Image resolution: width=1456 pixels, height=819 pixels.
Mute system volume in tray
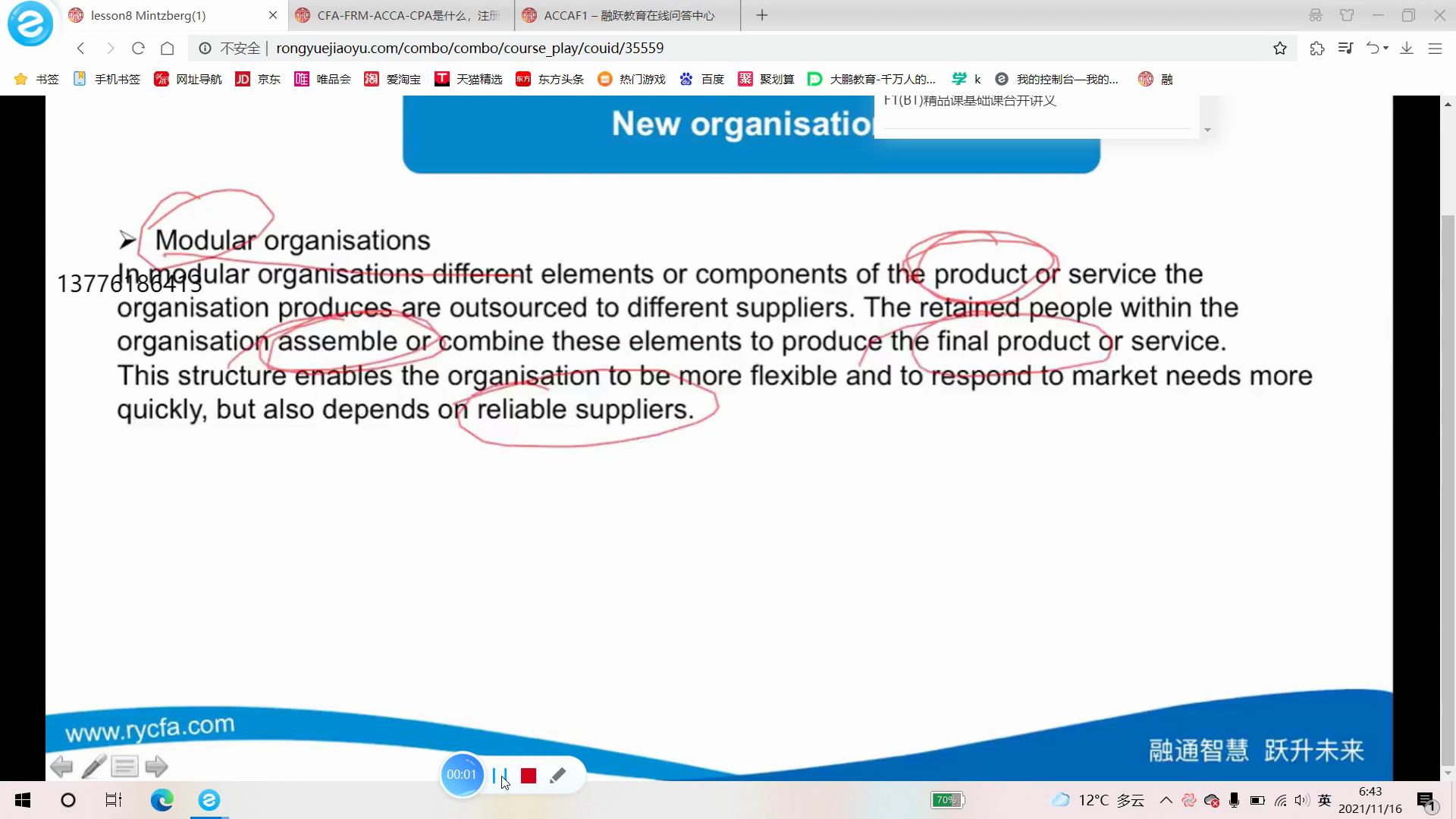tap(1302, 800)
